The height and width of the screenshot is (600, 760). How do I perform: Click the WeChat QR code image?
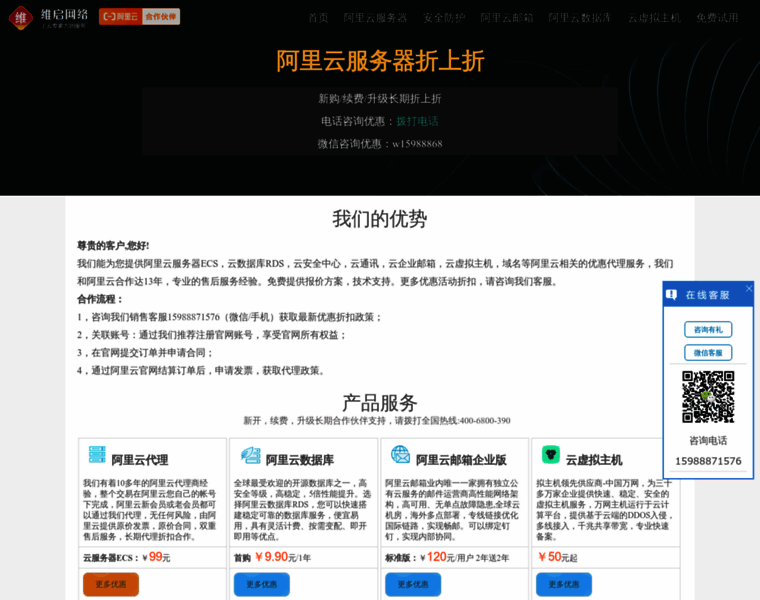[x=708, y=397]
